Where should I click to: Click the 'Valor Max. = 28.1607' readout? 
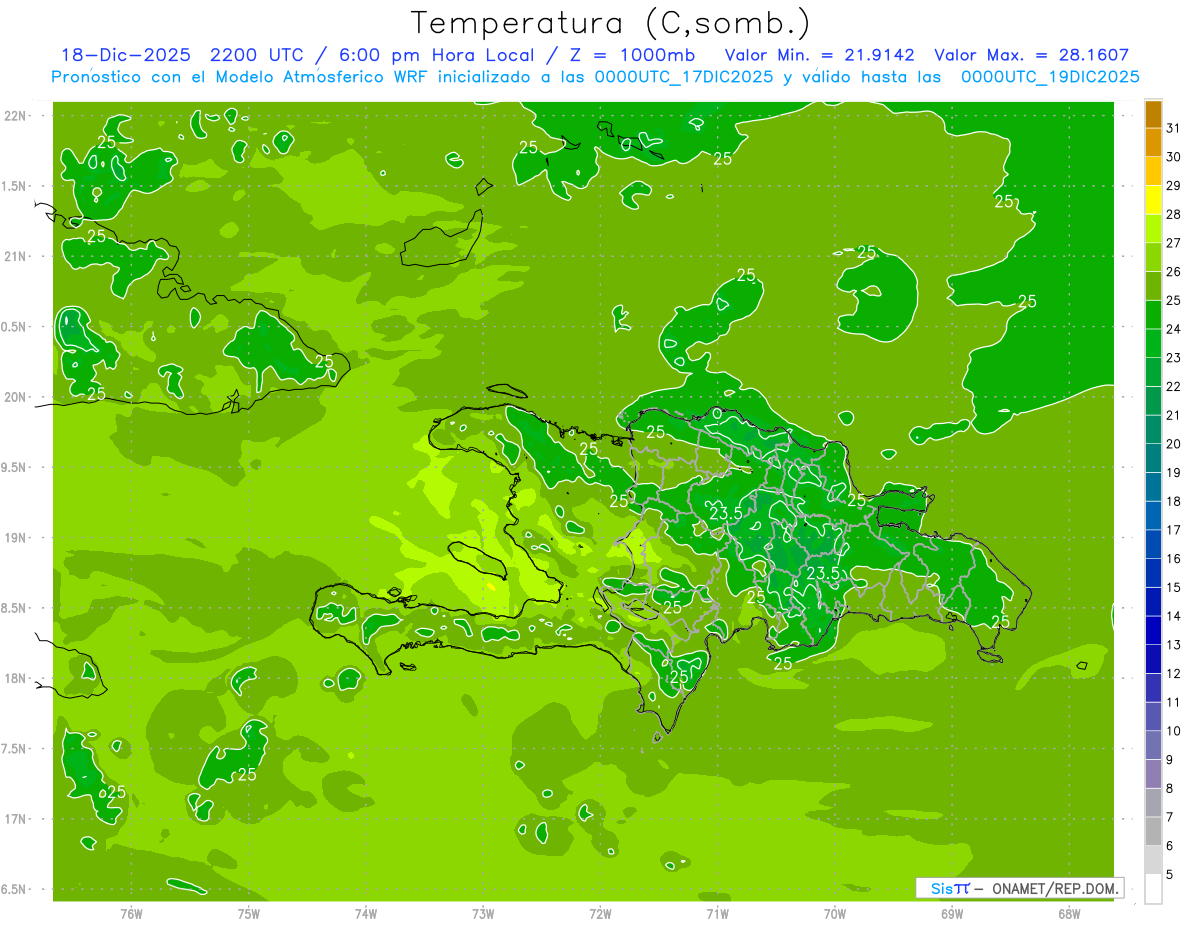pyautogui.click(x=1032, y=55)
